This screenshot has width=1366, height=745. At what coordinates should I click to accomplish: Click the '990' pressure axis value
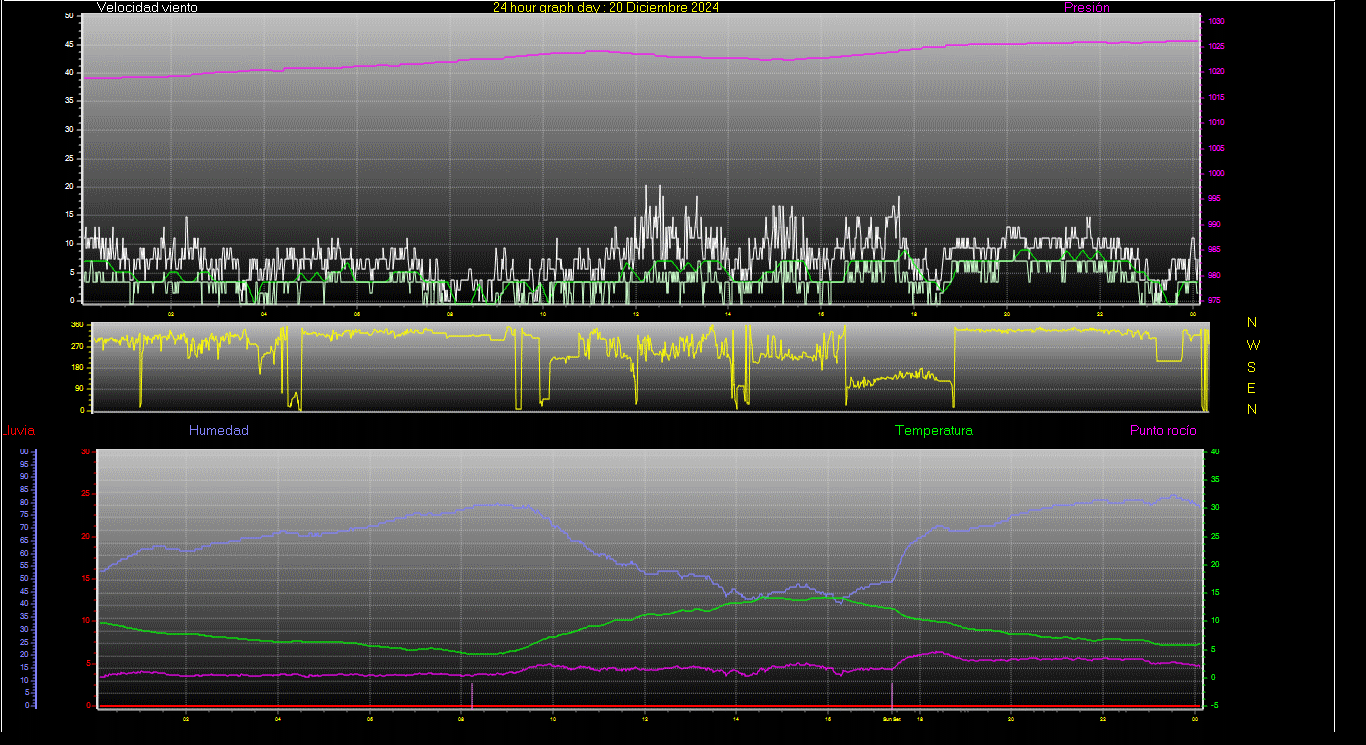(x=1215, y=224)
